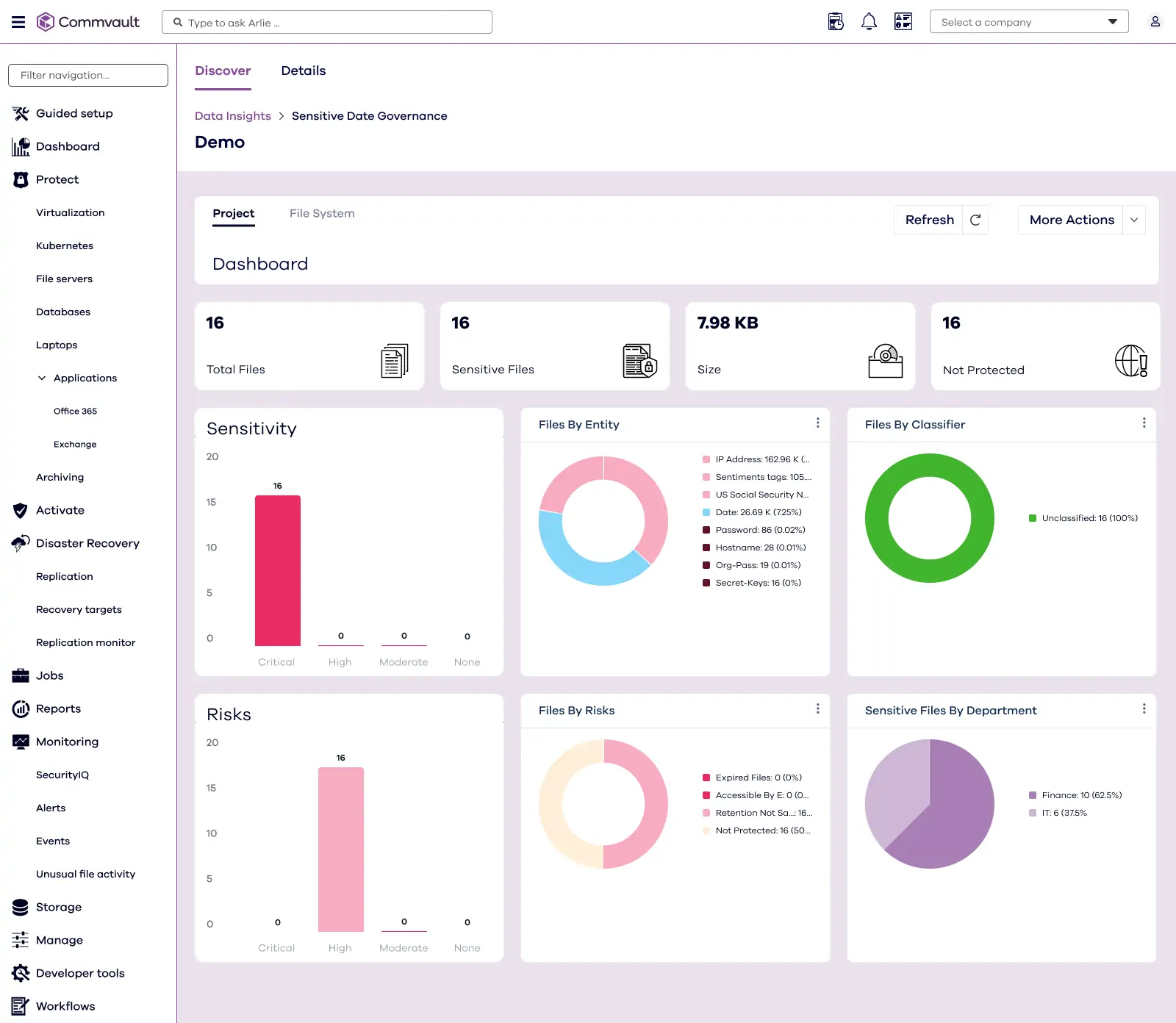
Task: Click the Reports chart icon
Action: (21, 708)
